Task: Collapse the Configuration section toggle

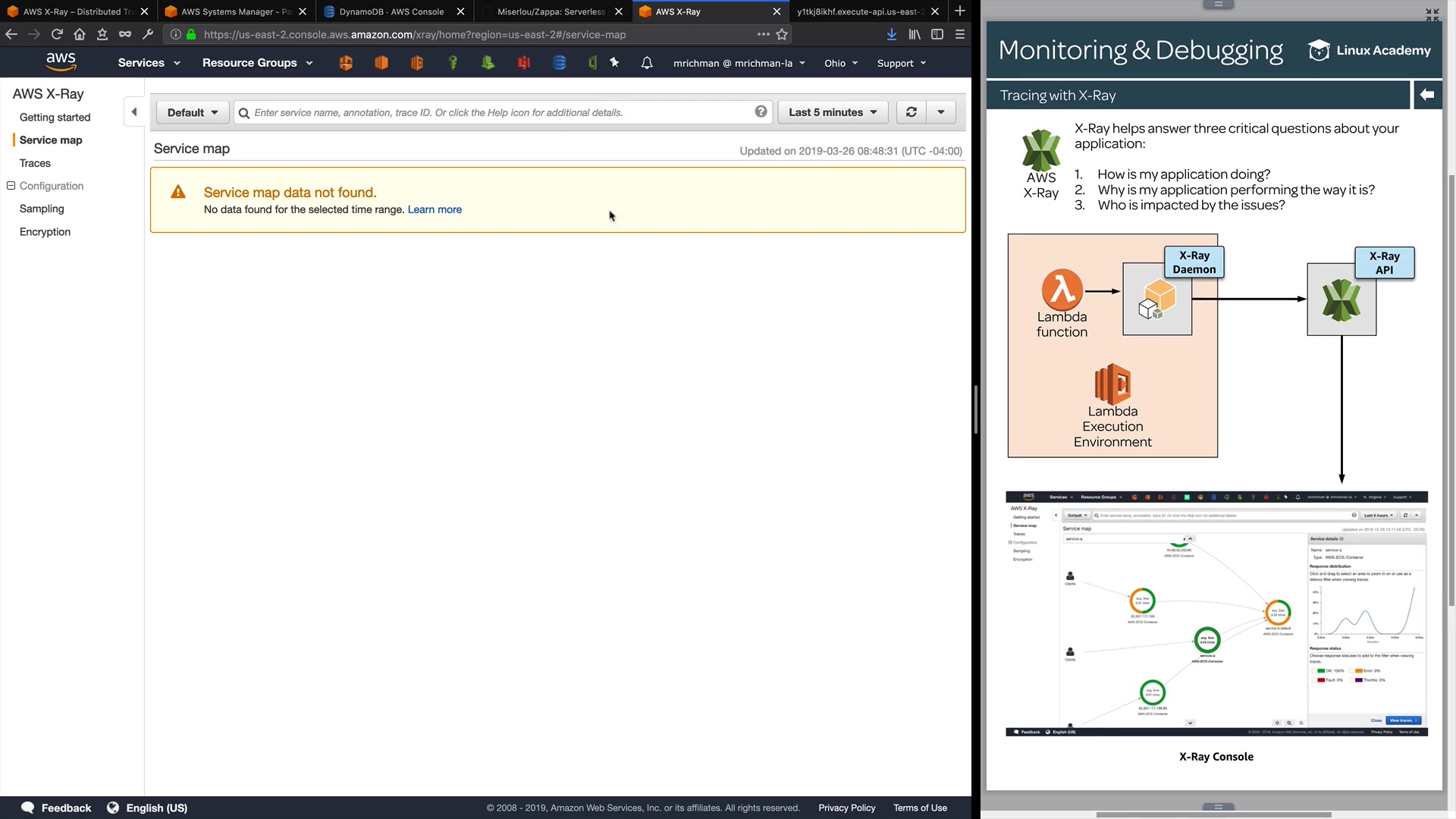Action: 11,186
